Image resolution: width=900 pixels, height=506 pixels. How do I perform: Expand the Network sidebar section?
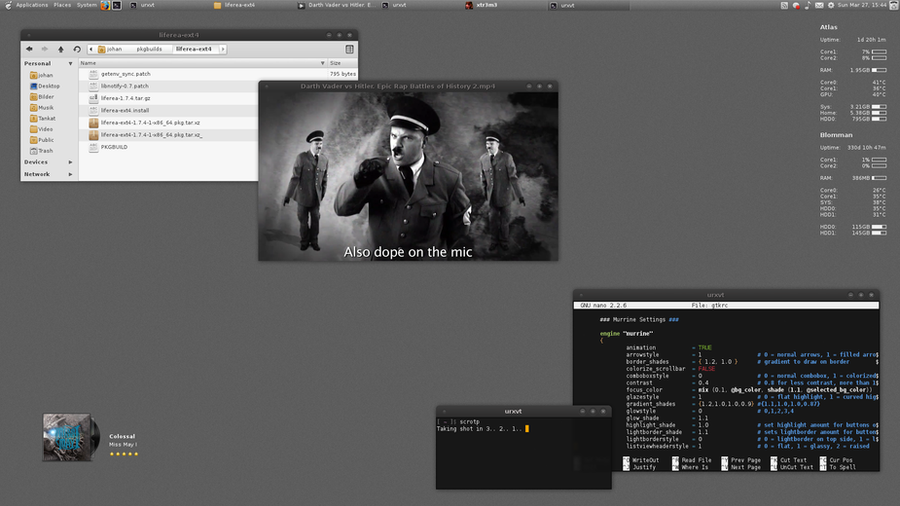71,174
